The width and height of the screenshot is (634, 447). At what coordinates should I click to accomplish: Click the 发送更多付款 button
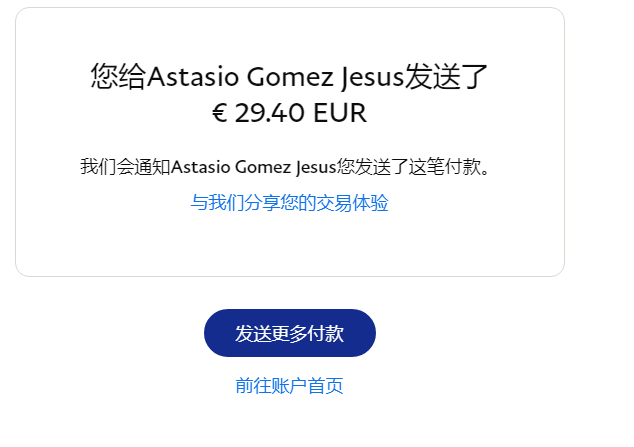click(x=290, y=333)
